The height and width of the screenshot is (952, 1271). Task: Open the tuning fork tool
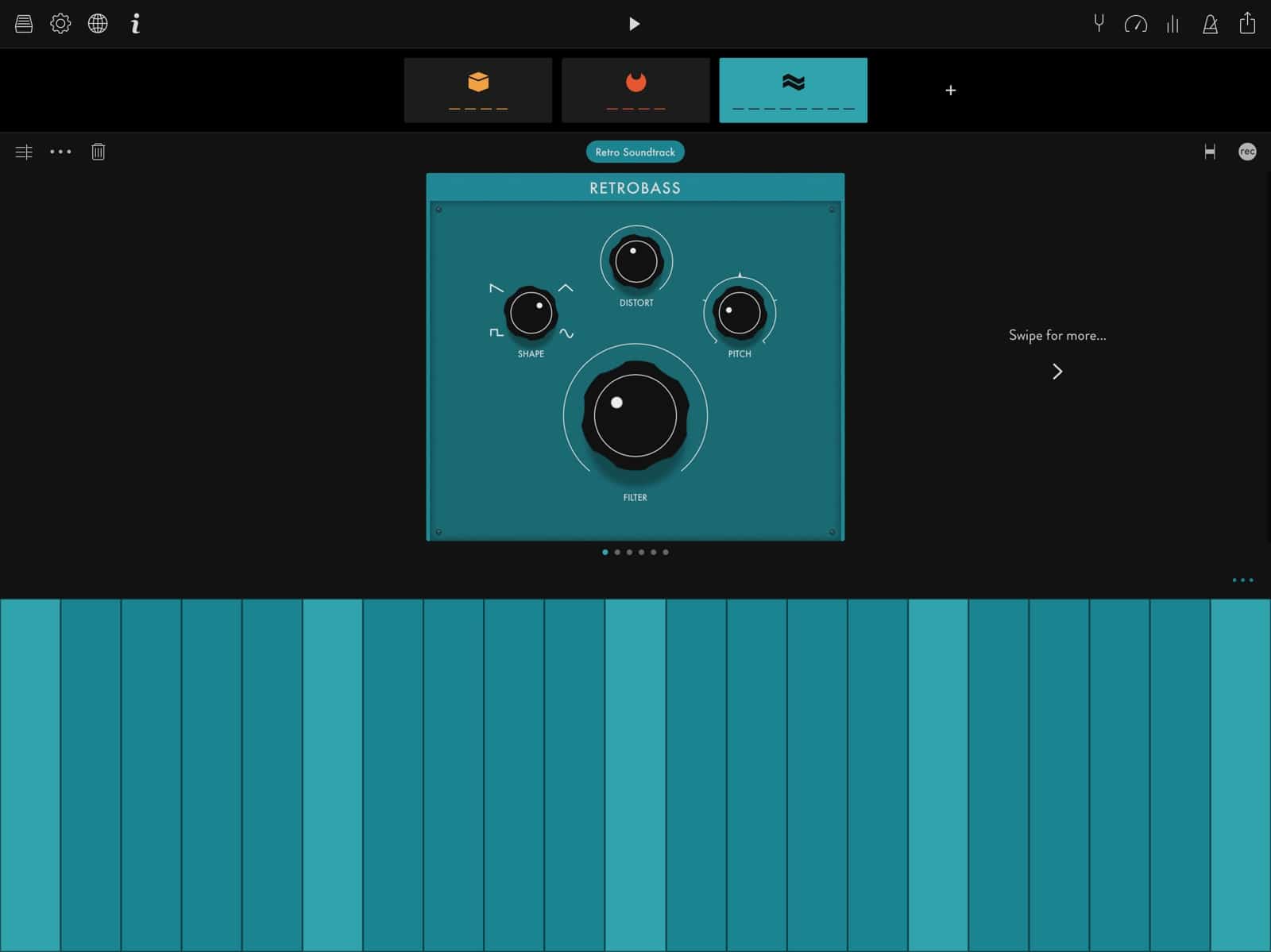point(1099,24)
